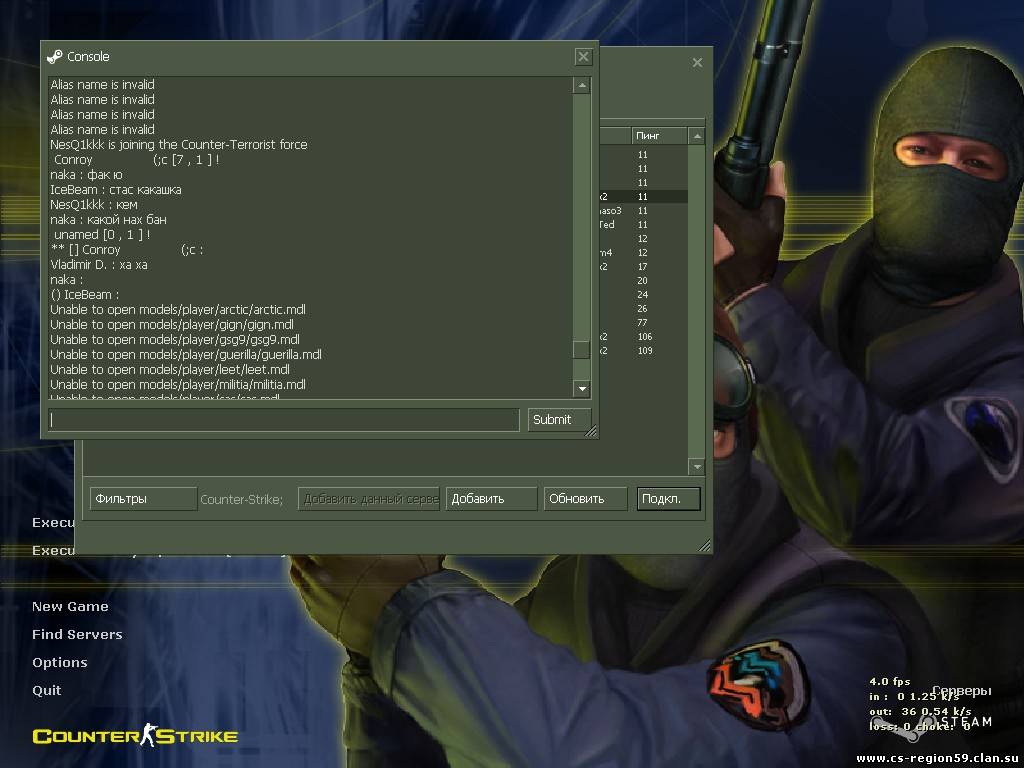Viewport: 1024px width, 768px height.
Task: Click line 'Unable to open models/player/gsg9/gsg9.mdl'
Action: pyautogui.click(x=175, y=340)
